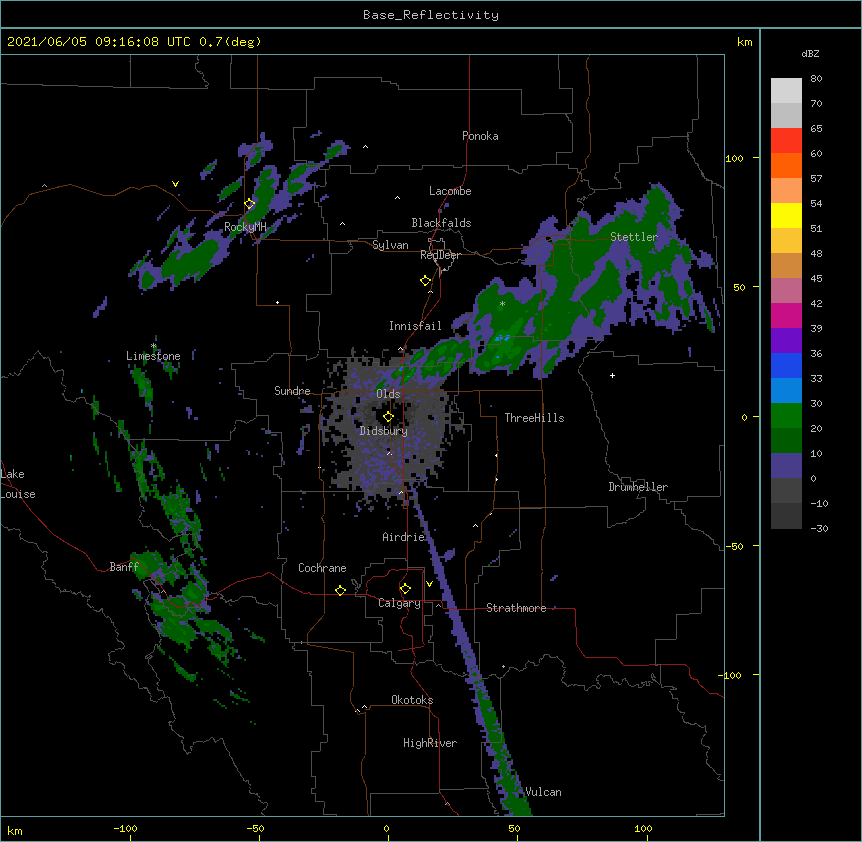Click the -50 tick on the horizontal km axis
The height and width of the screenshot is (842, 862).
[x=255, y=828]
